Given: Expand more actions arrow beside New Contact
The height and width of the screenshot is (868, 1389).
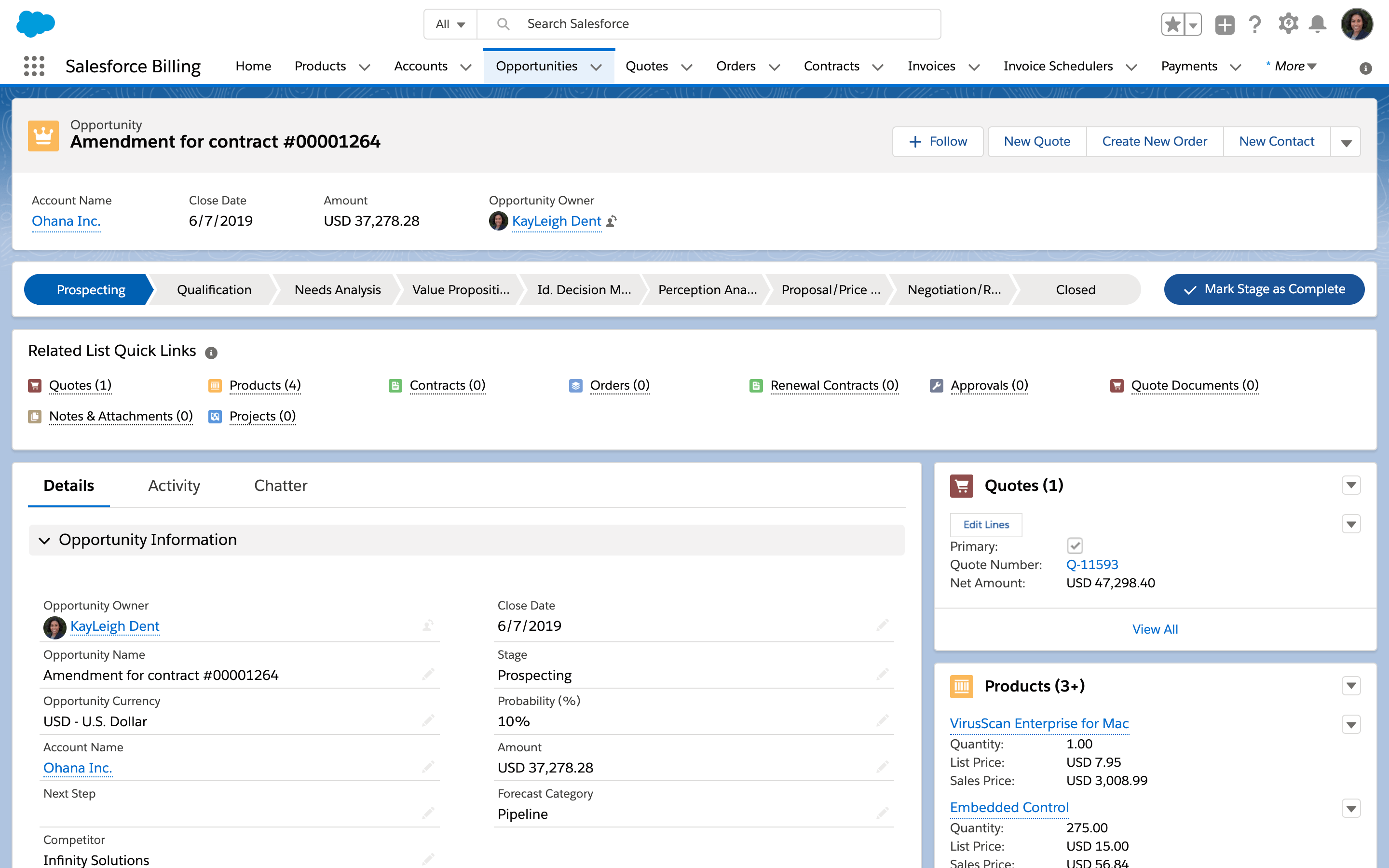Looking at the screenshot, I should coord(1346,142).
